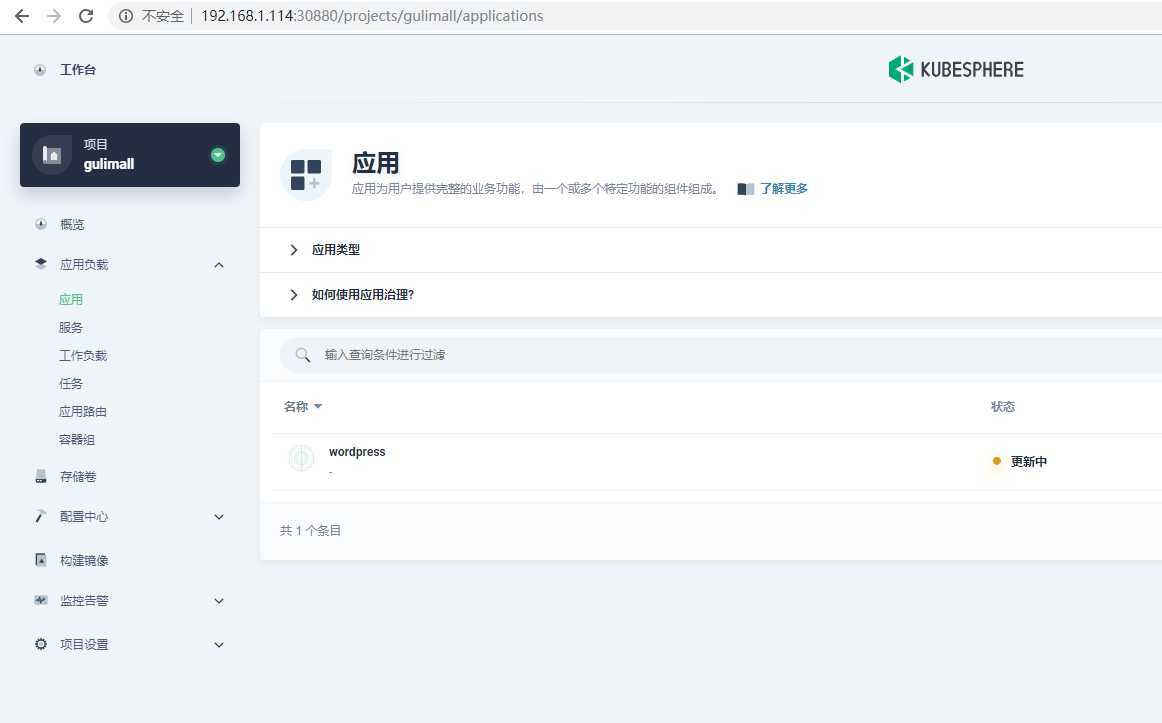The height and width of the screenshot is (723, 1162).
Task: Click the 构建镜像 icon
Action: click(41, 559)
